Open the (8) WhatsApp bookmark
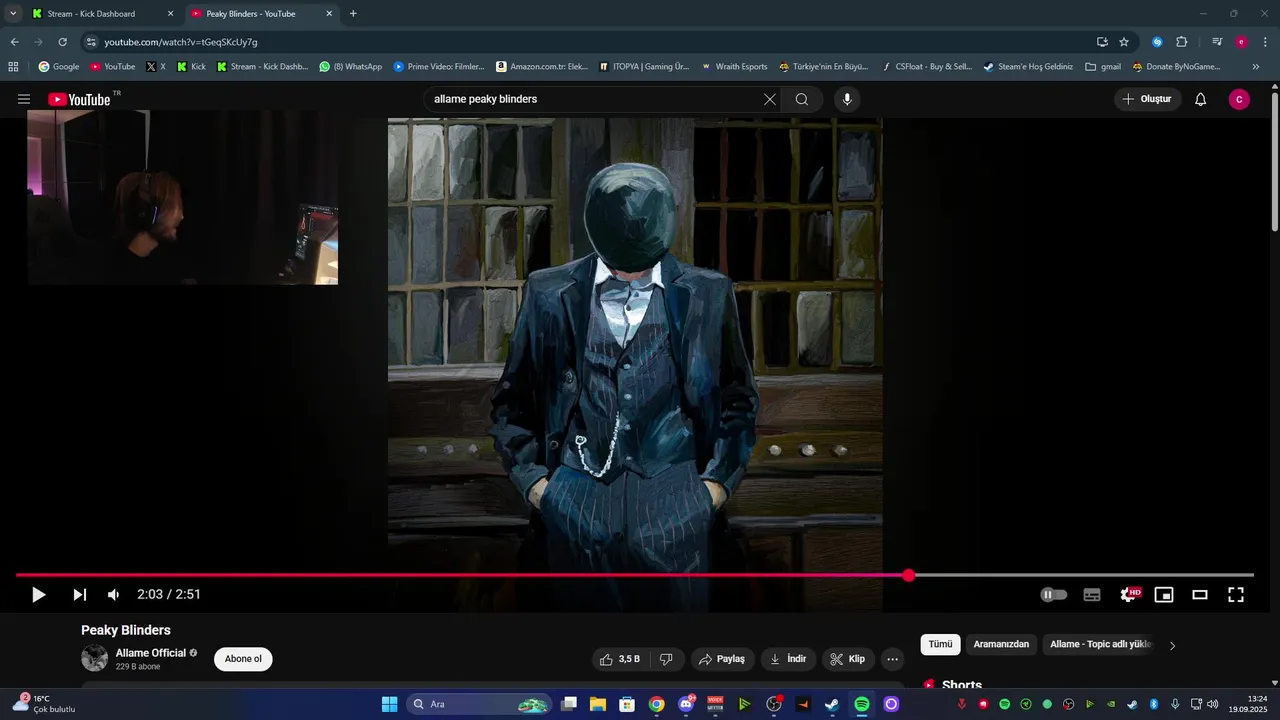 351,67
